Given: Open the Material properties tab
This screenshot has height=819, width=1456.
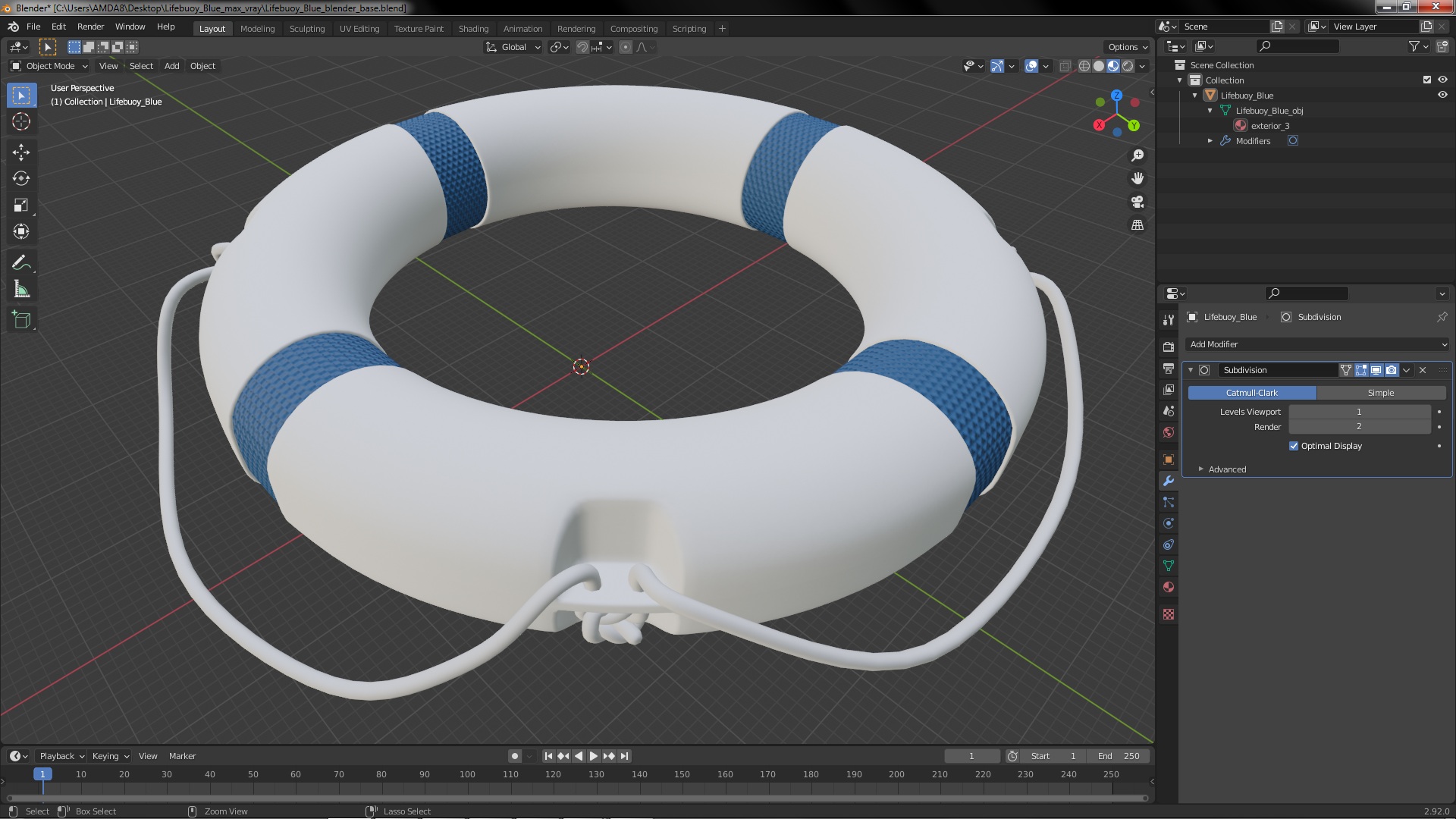Looking at the screenshot, I should point(1169,587).
